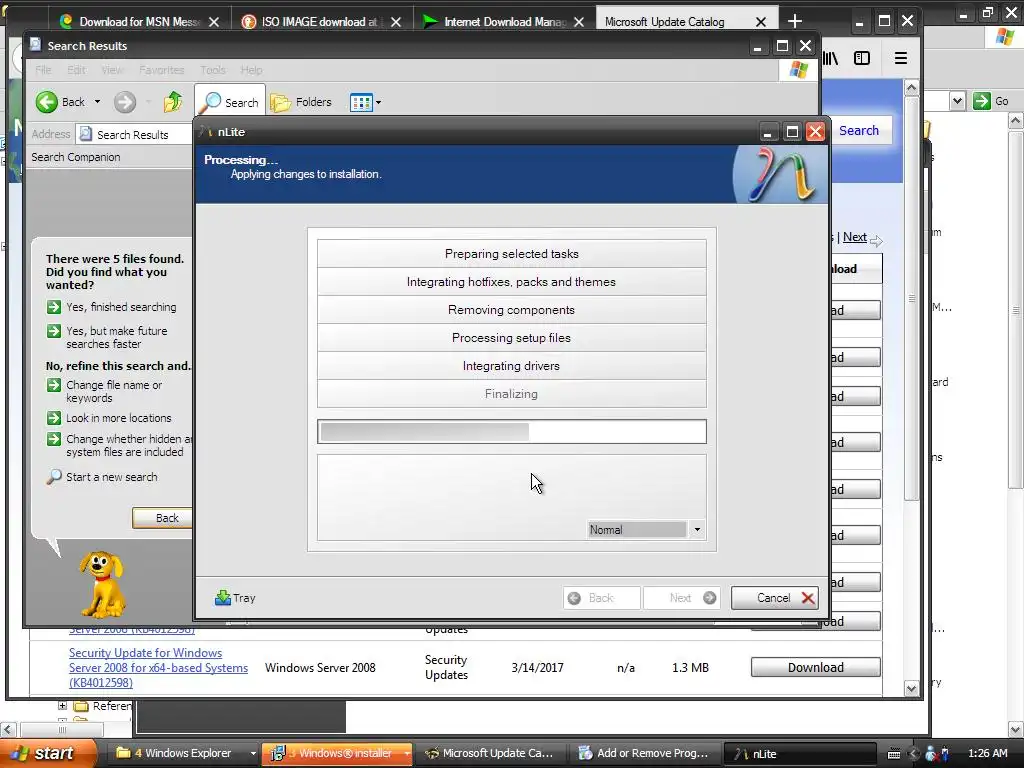Click the Search button in Update Catalog
This screenshot has width=1024, height=768.
[859, 131]
